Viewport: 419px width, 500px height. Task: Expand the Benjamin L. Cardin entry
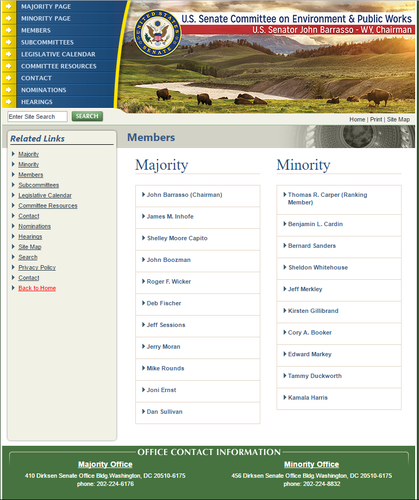point(339,225)
